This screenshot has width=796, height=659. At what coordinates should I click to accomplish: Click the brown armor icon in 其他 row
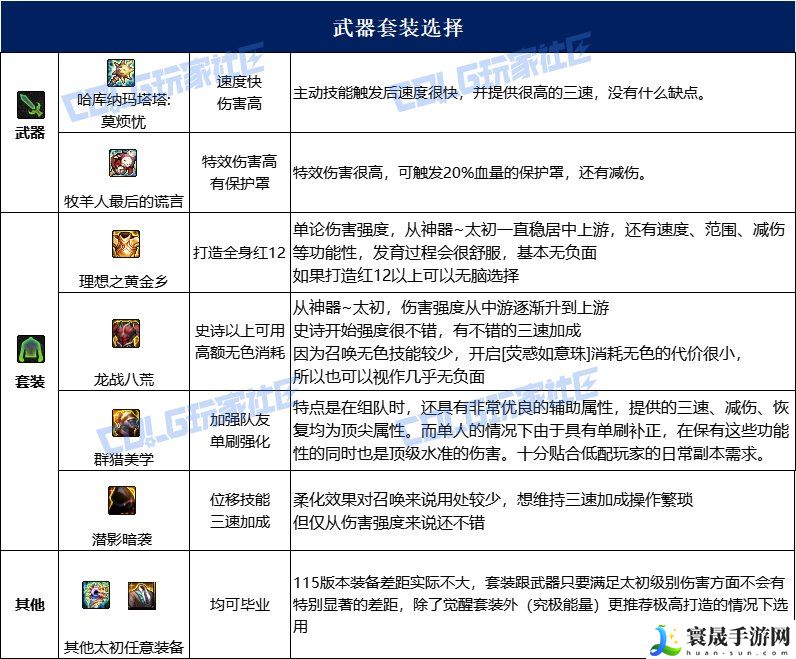pos(142,596)
